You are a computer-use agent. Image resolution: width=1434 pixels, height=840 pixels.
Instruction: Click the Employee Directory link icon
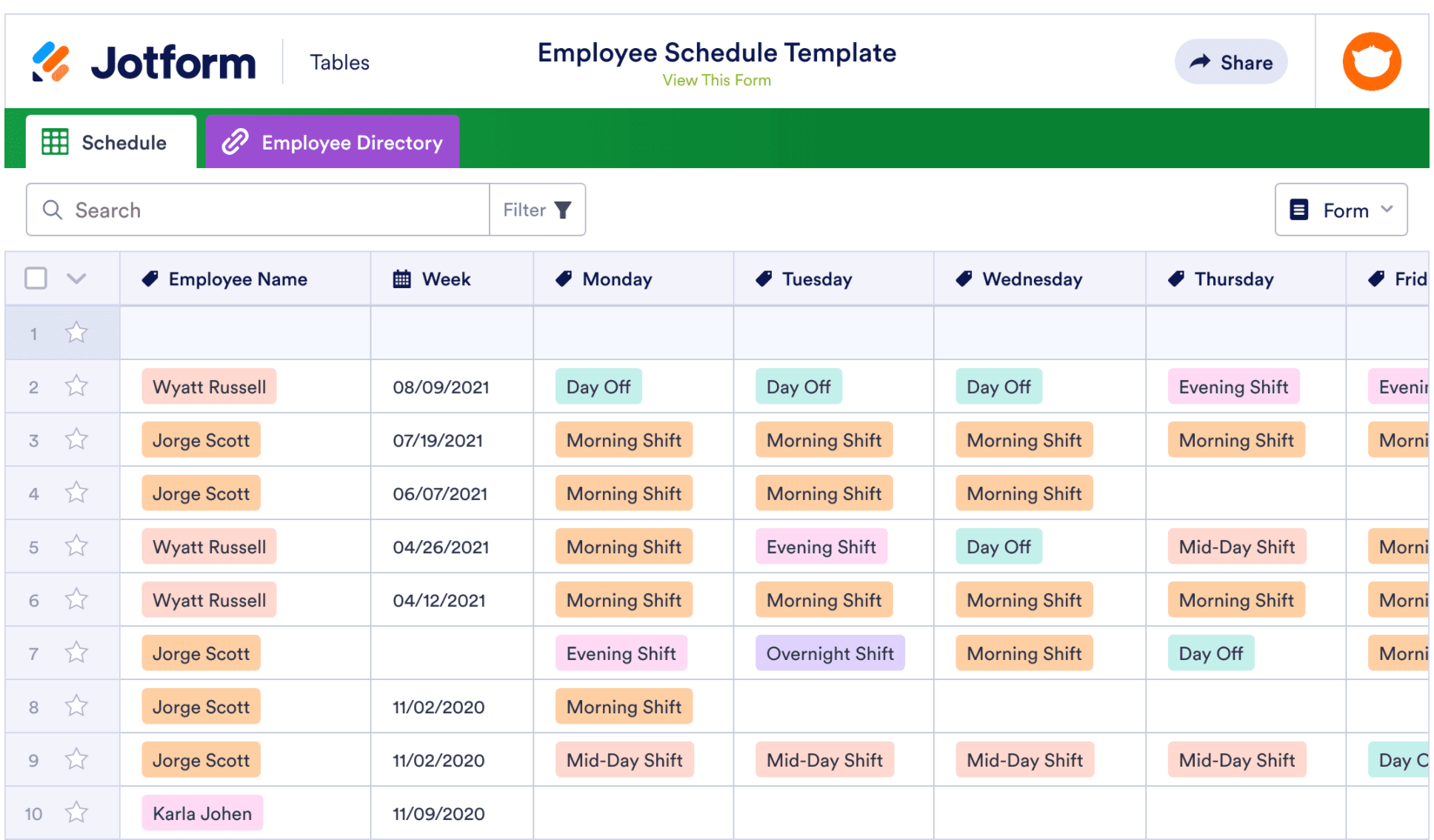pyautogui.click(x=236, y=142)
